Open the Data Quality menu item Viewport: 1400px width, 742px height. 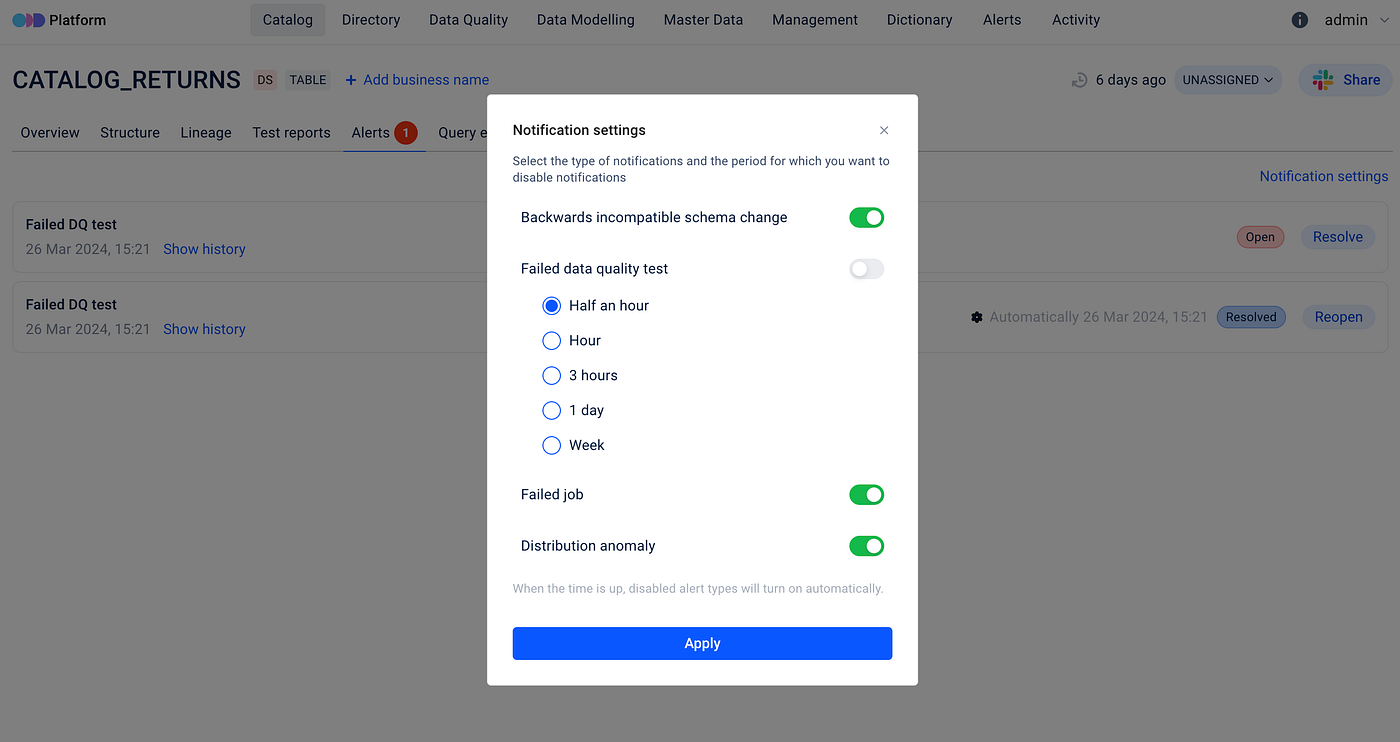[x=468, y=20]
